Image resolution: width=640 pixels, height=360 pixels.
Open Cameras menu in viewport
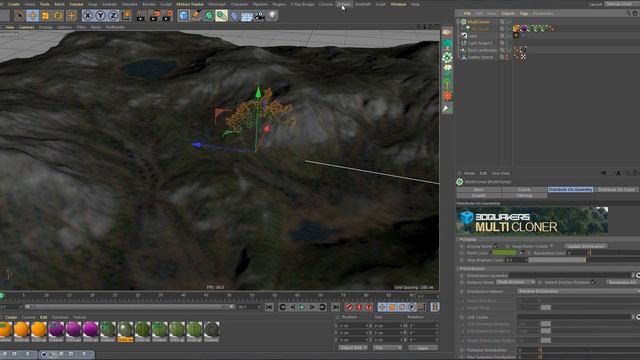click(x=27, y=27)
